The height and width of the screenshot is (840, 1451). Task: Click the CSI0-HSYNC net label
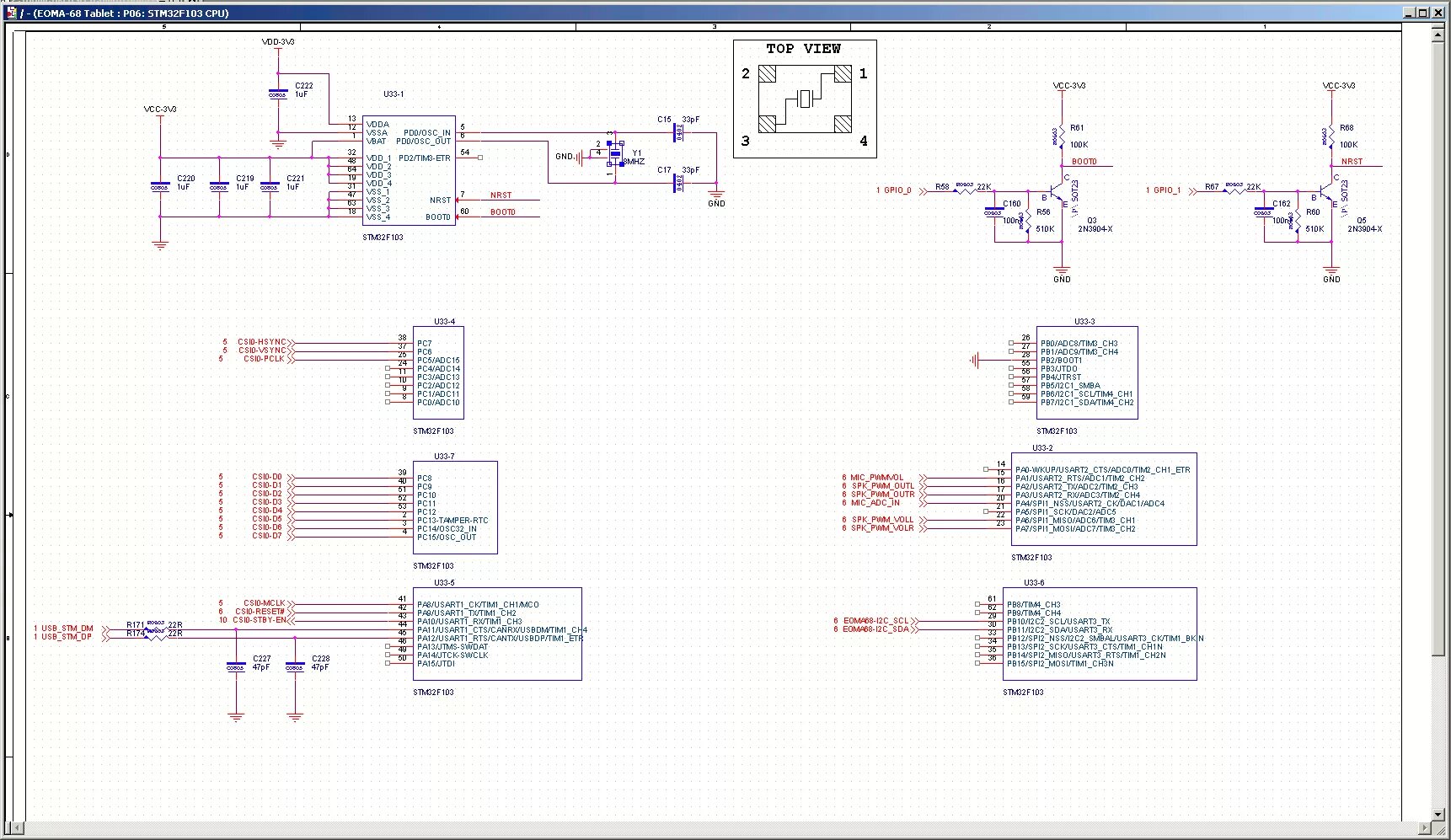click(262, 342)
